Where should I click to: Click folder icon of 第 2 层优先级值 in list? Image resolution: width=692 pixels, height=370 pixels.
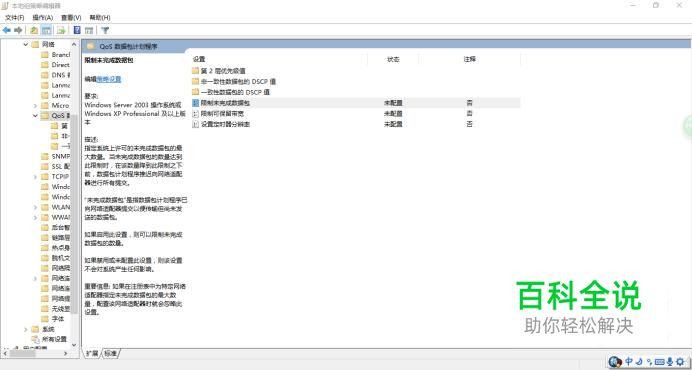(196, 71)
